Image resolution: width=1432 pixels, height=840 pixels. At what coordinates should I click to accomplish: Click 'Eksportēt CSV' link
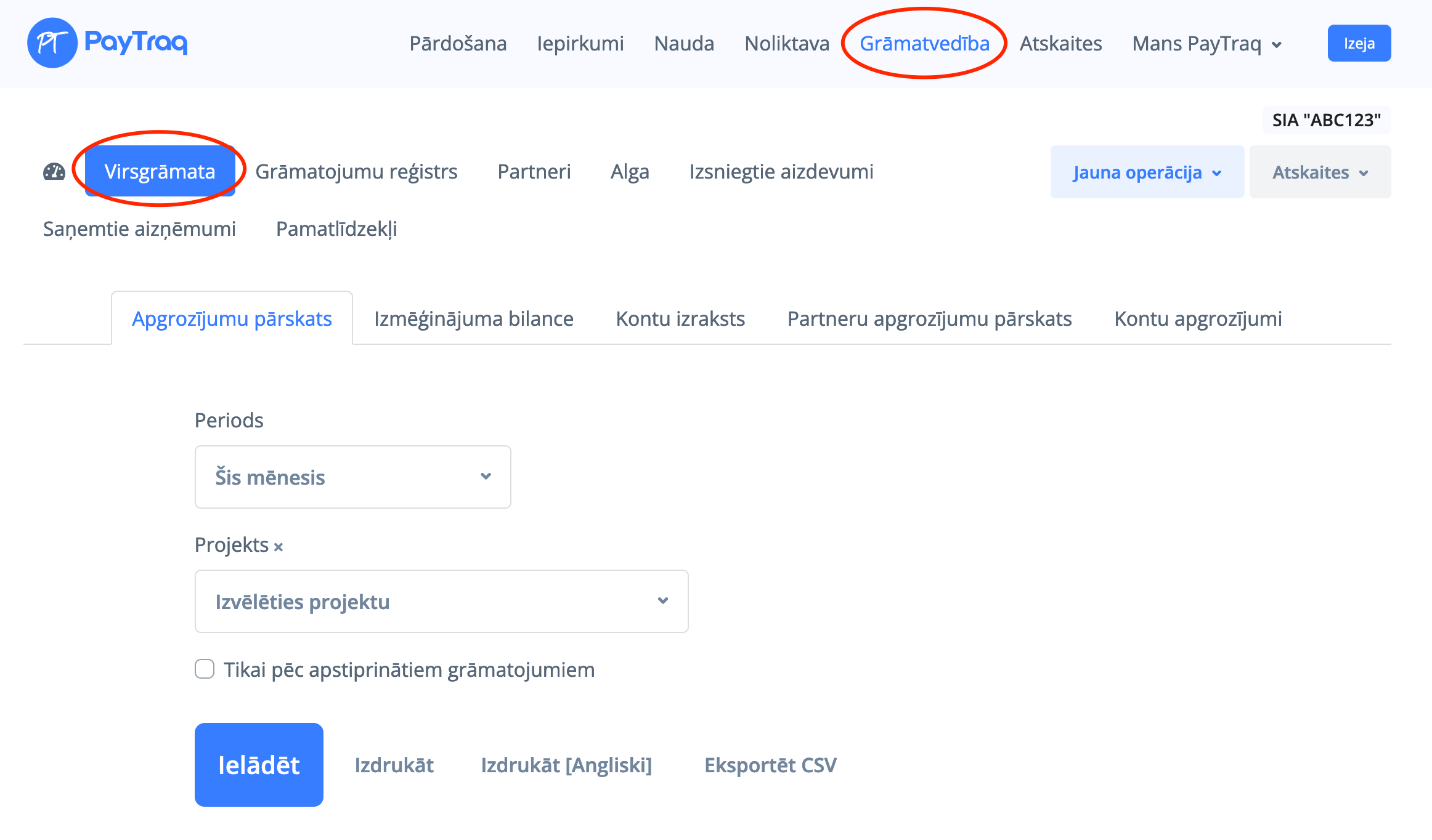pos(770,765)
